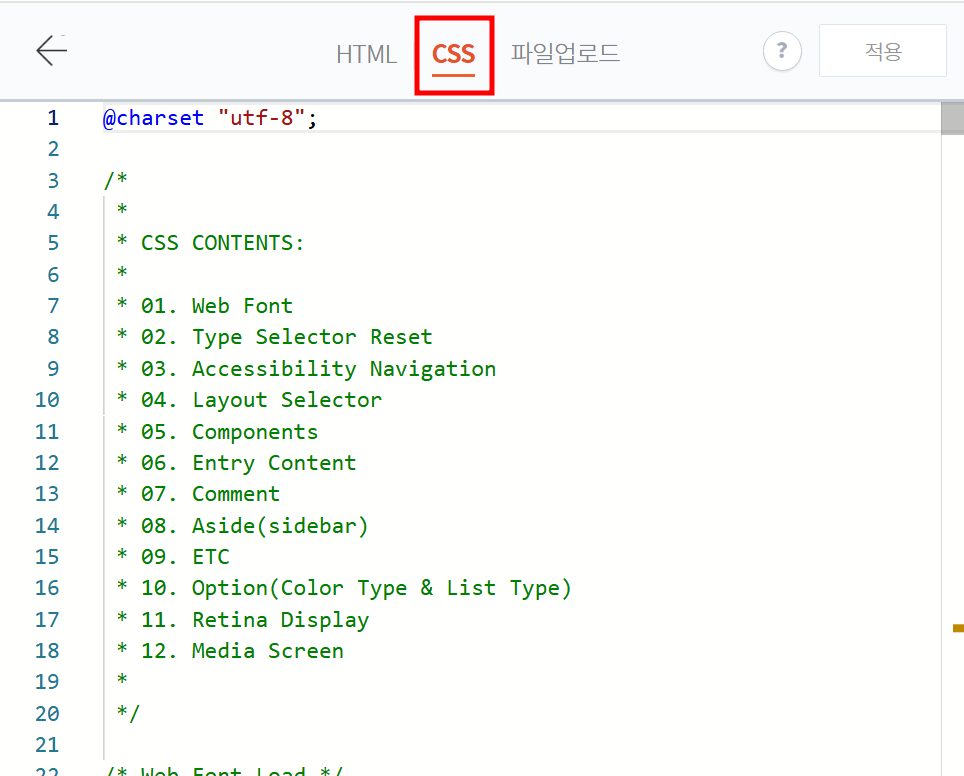Click line number 15 in gutter
Screen dimensions: 964x776
47,556
